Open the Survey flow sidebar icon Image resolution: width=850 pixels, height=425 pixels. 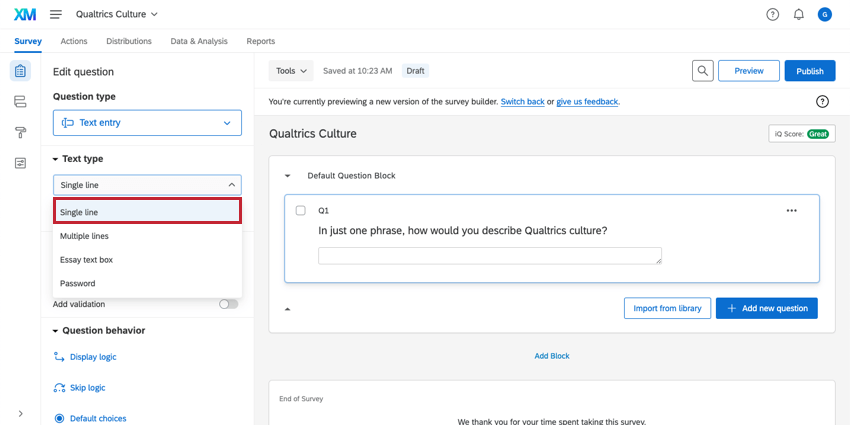point(20,101)
